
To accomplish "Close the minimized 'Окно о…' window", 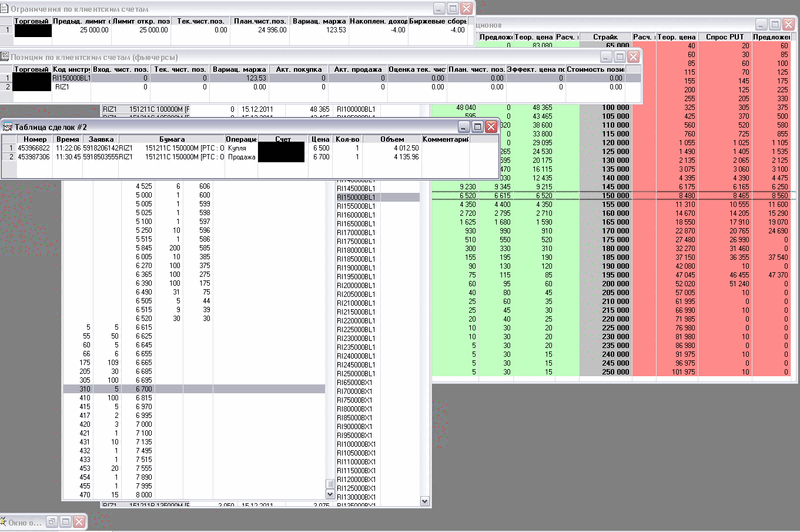I will [79, 522].
